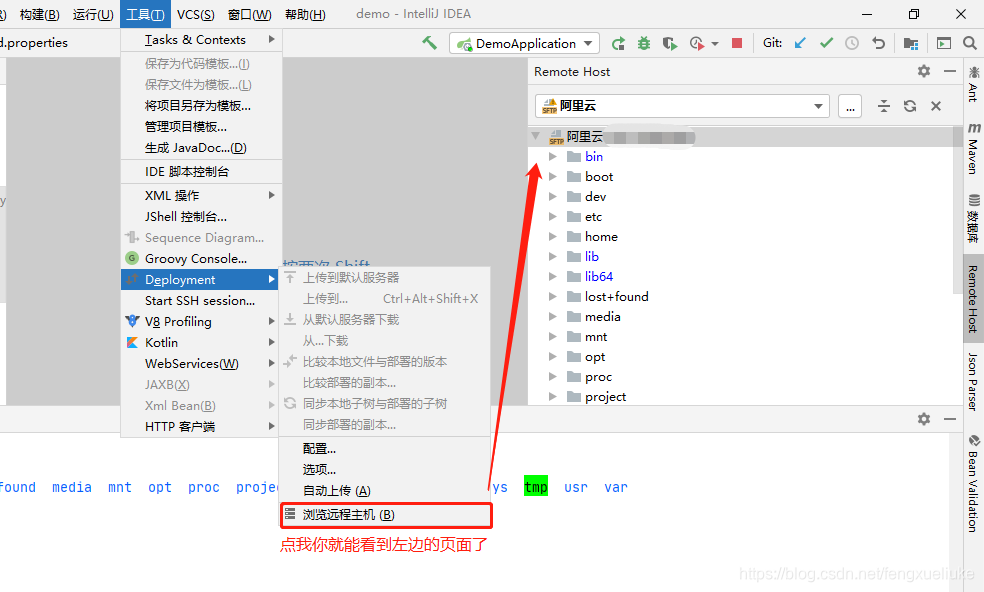Image resolution: width=984 pixels, height=592 pixels.
Task: Hide the Remote Host panel
Action: tap(950, 71)
